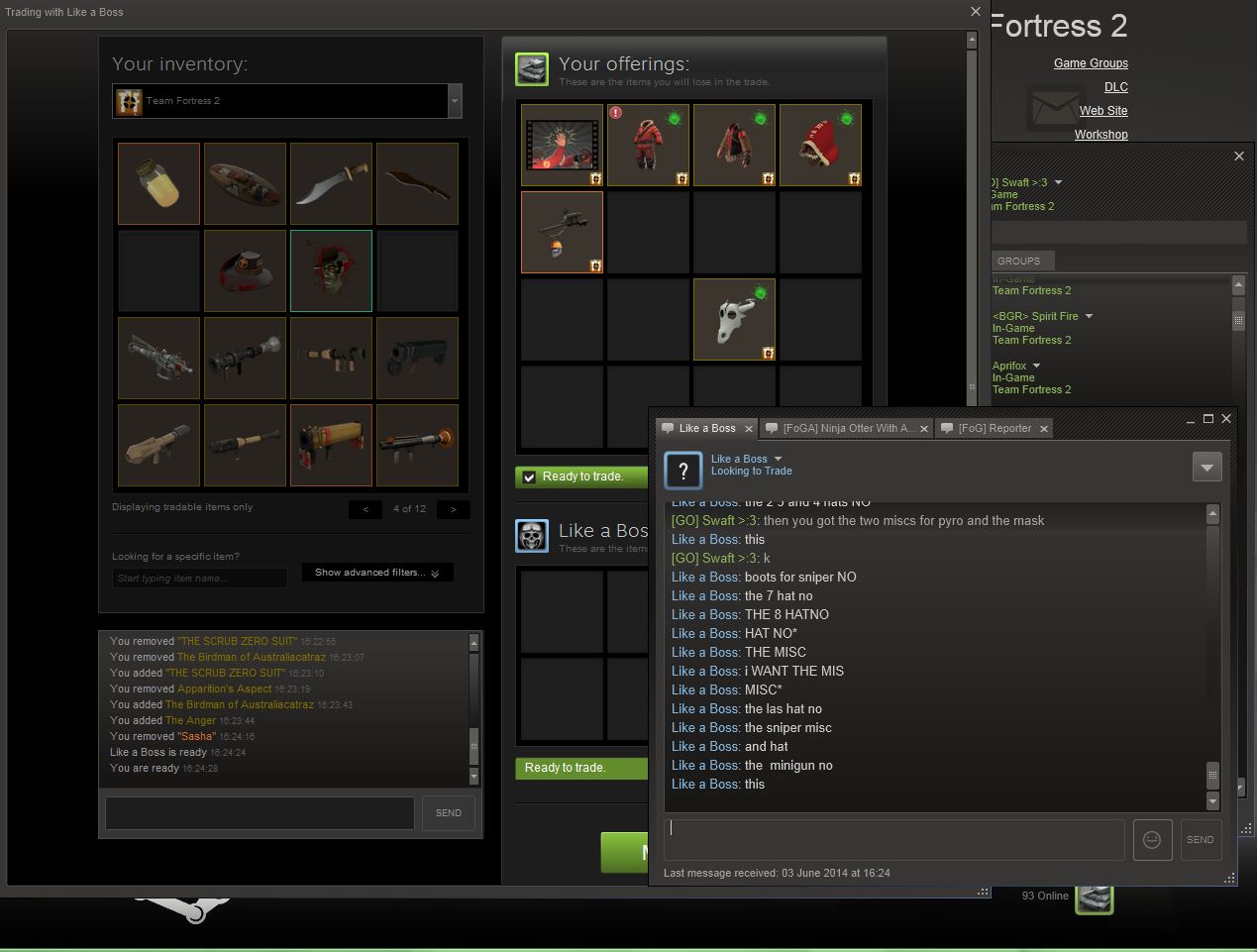Screen dimensions: 1257x952
Task: Switch to the Like a Boss chat tab
Action: 707,428
